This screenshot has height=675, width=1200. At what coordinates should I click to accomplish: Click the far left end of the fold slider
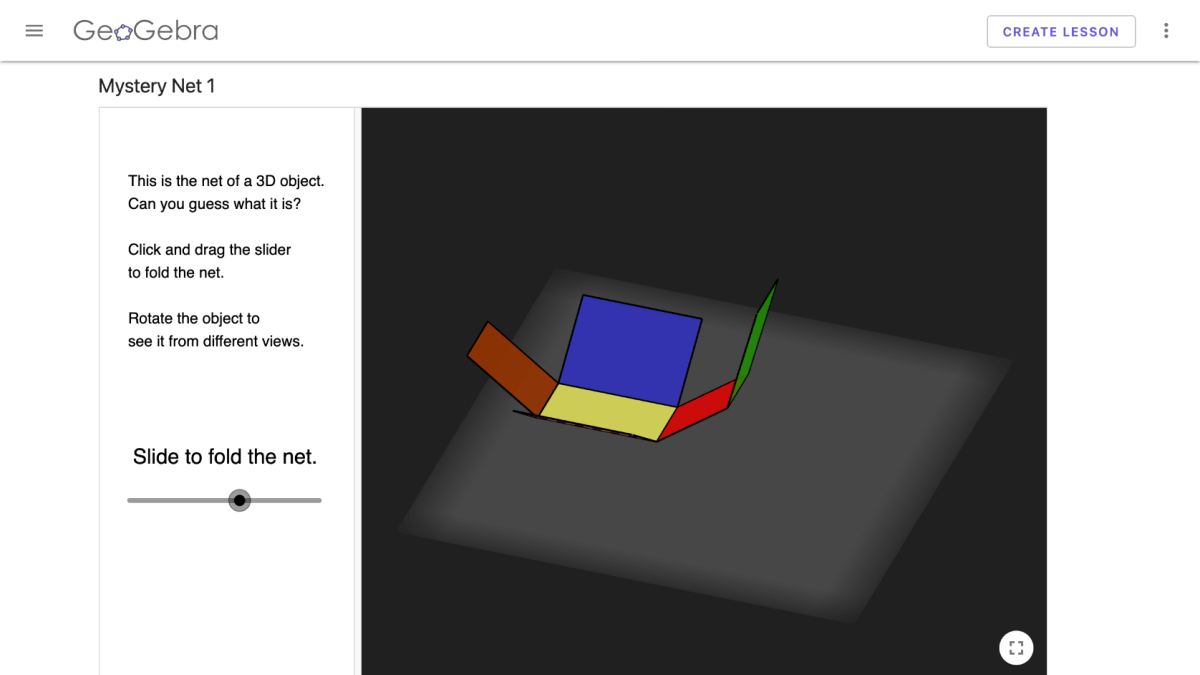click(x=128, y=500)
